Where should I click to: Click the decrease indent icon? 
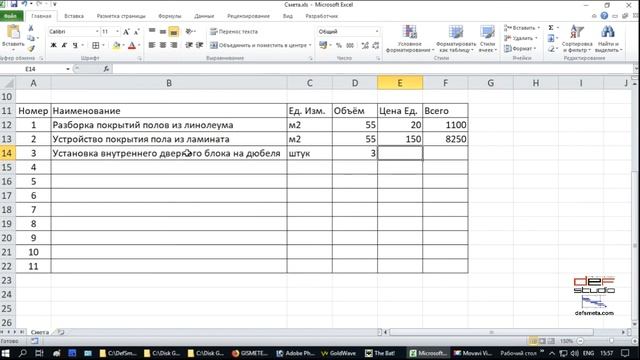click(189, 45)
